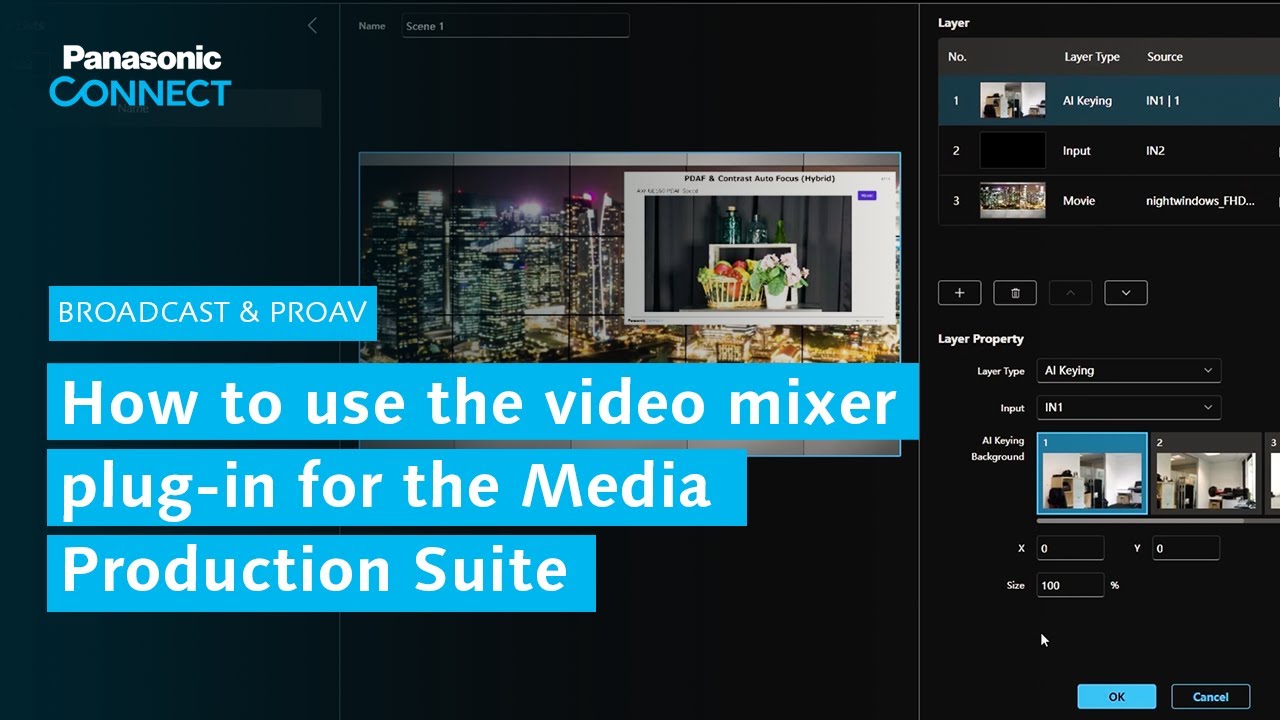Select layer row 3 Movie nightwindows
The height and width of the screenshot is (720, 1280).
[x=1109, y=200]
